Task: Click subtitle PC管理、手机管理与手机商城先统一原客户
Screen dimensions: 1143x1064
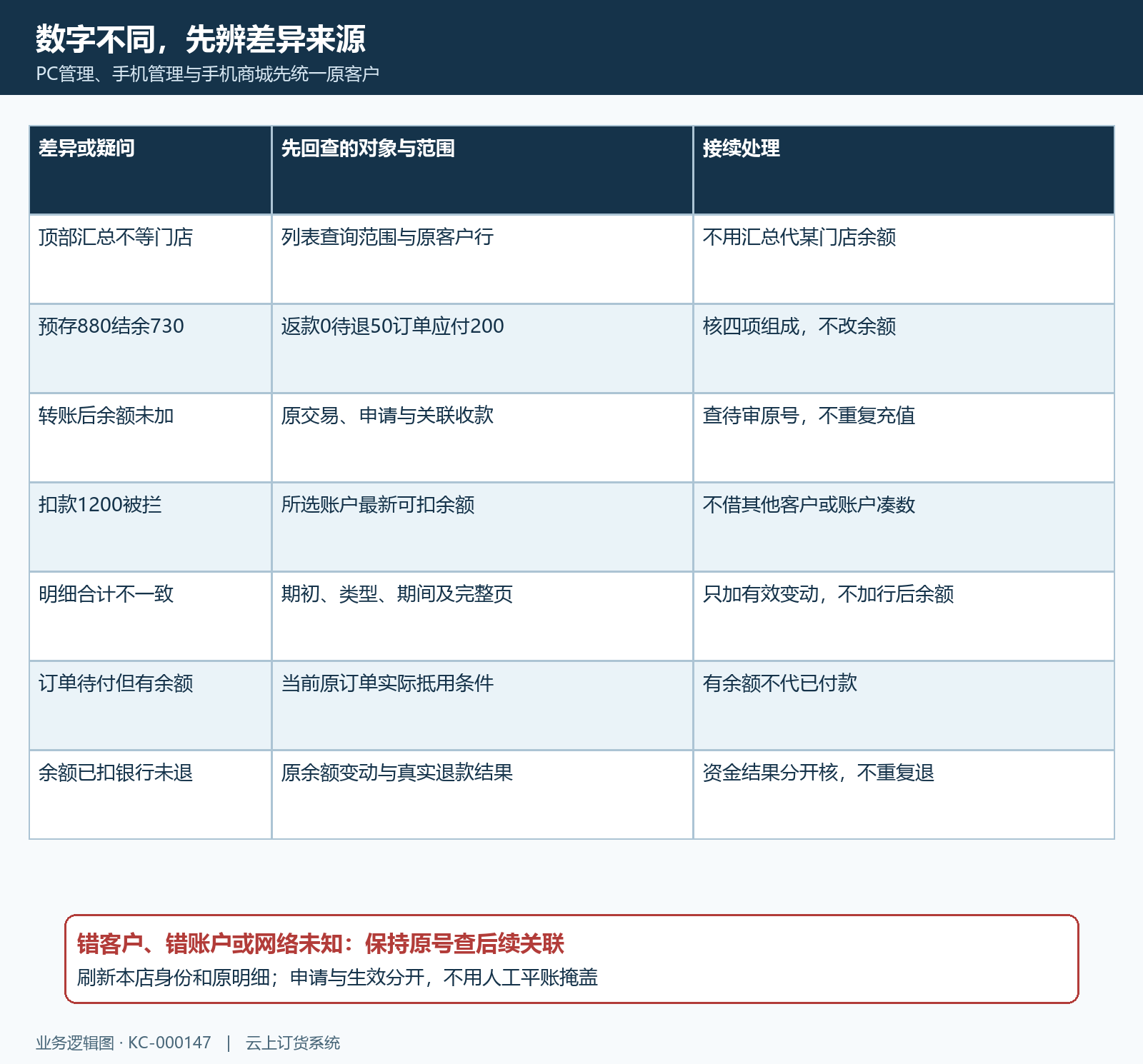Action: (x=207, y=74)
